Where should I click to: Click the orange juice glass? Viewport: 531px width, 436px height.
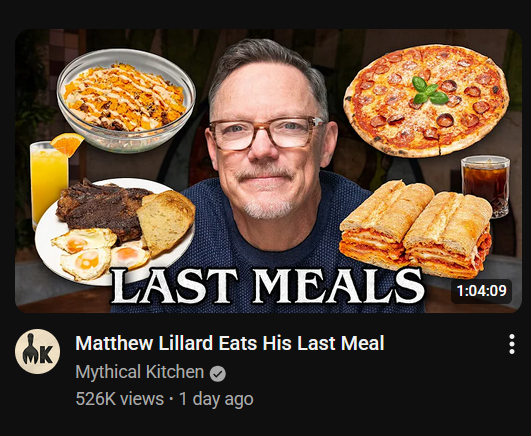(47, 185)
